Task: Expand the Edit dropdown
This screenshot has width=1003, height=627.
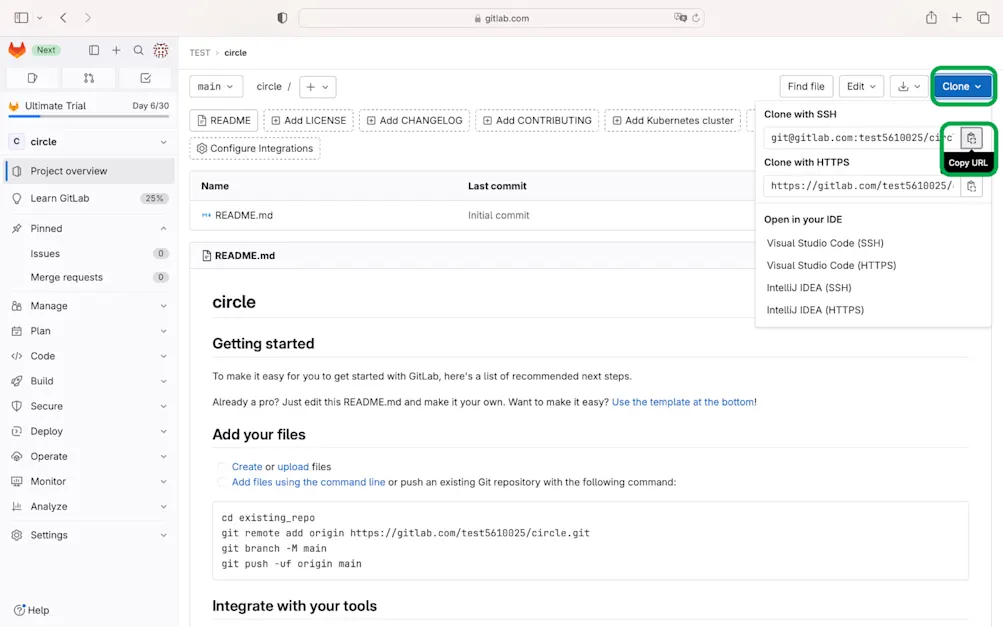Action: pos(861,86)
